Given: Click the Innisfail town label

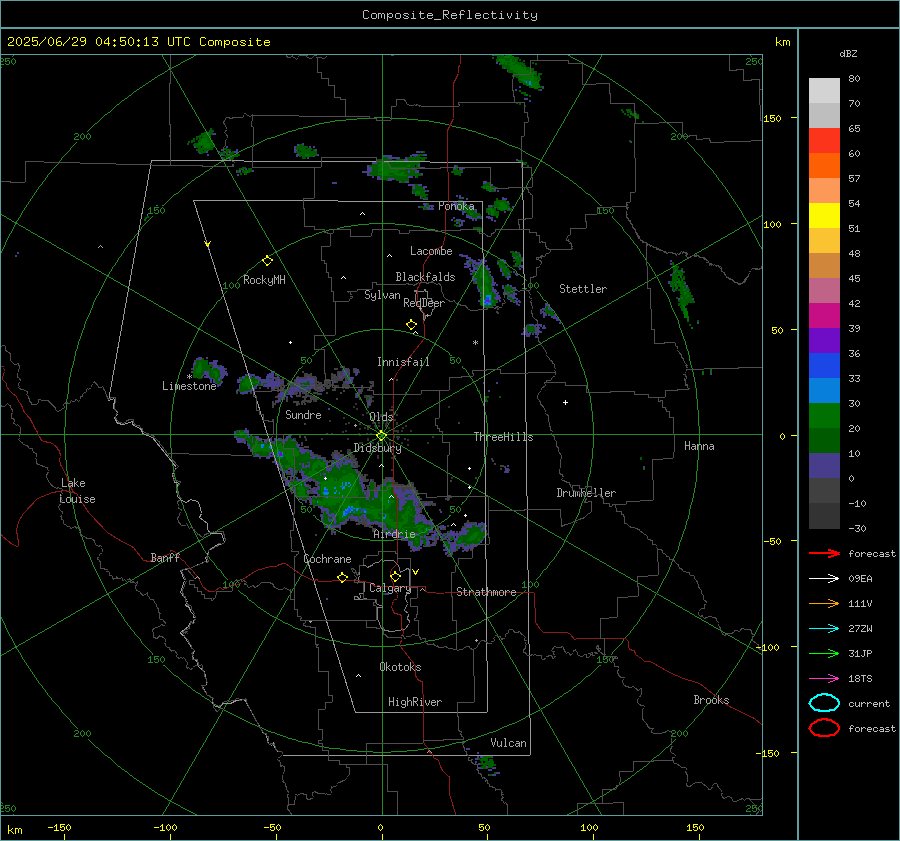Looking at the screenshot, I should click(403, 362).
